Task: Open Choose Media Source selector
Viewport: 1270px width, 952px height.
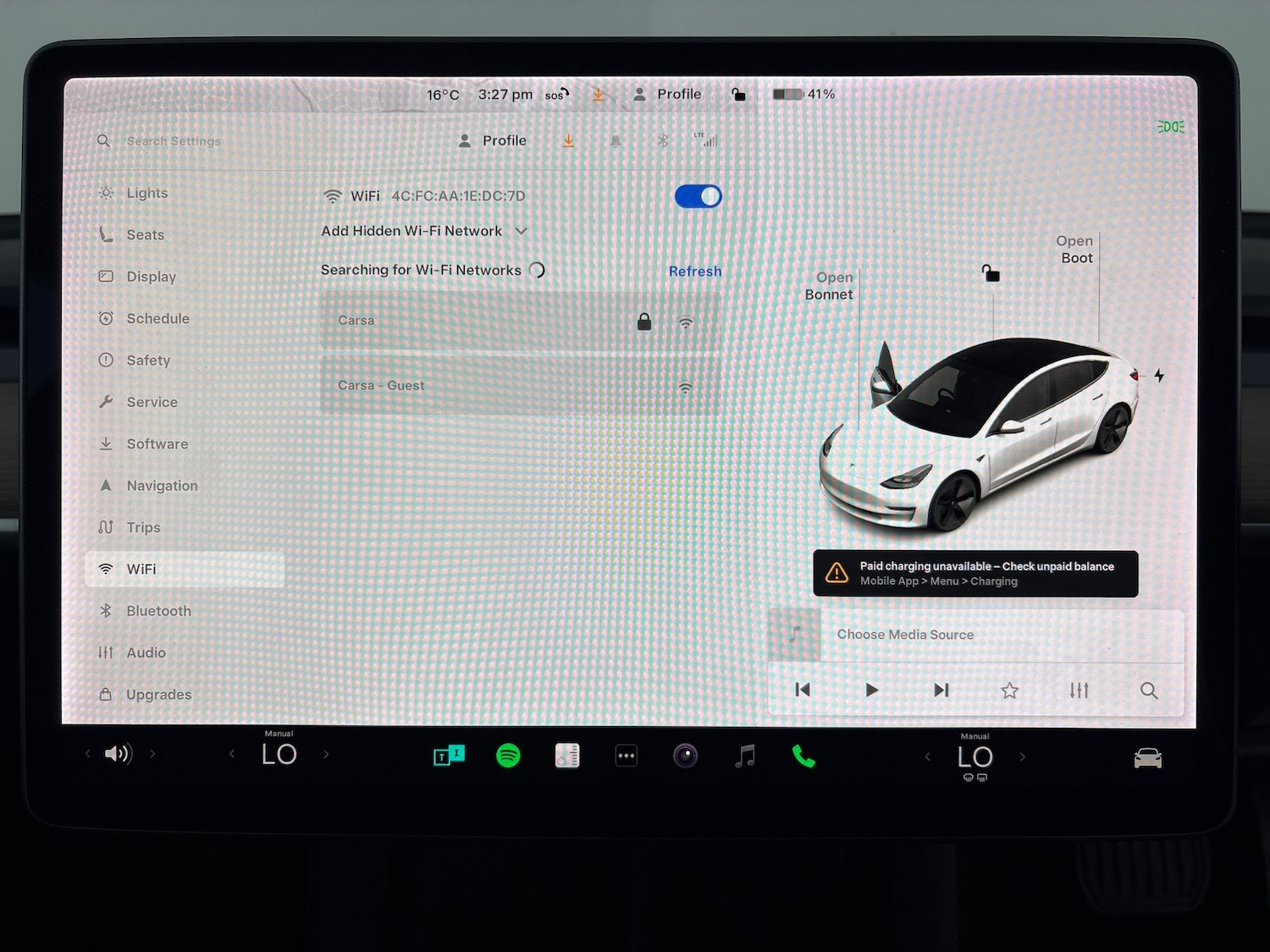Action: pos(905,634)
